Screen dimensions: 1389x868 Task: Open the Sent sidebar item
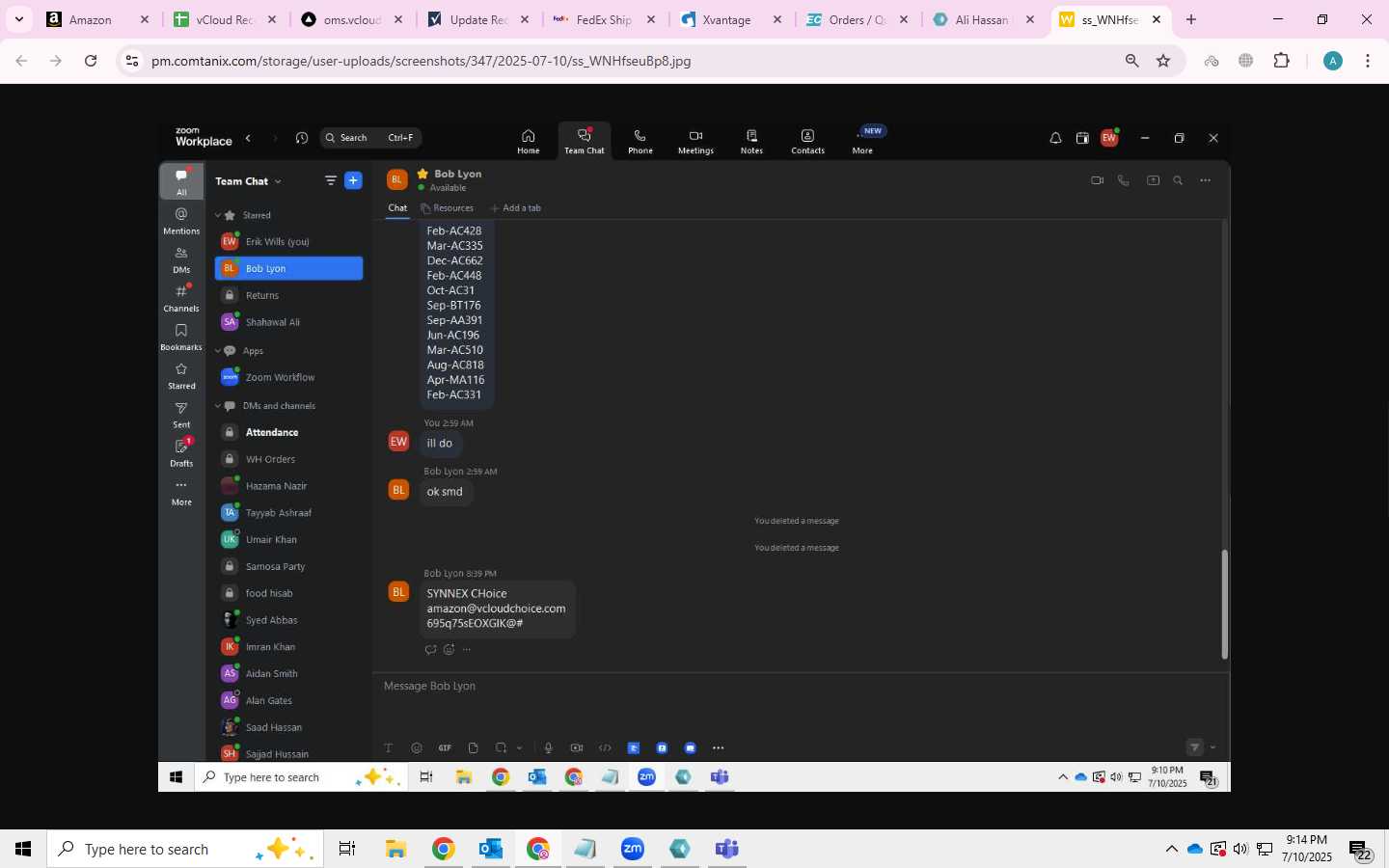[181, 415]
